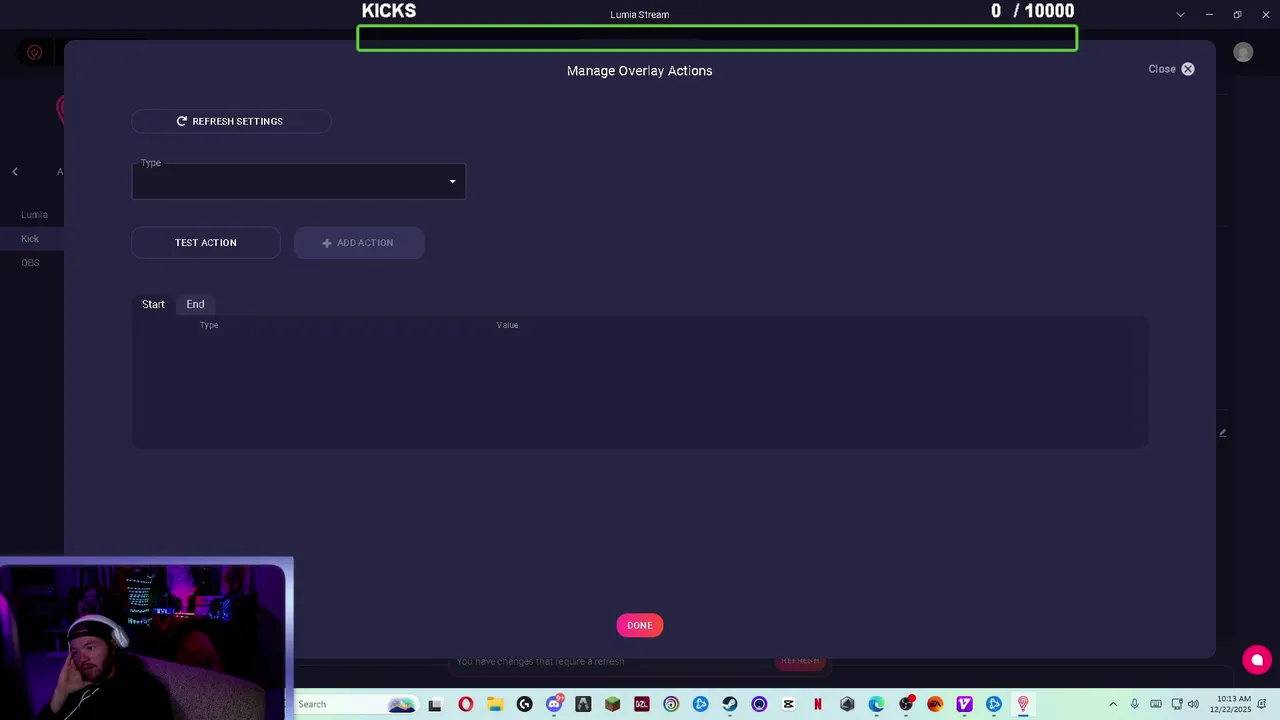Open Discord from taskbar
The height and width of the screenshot is (720, 1280).
pos(554,705)
